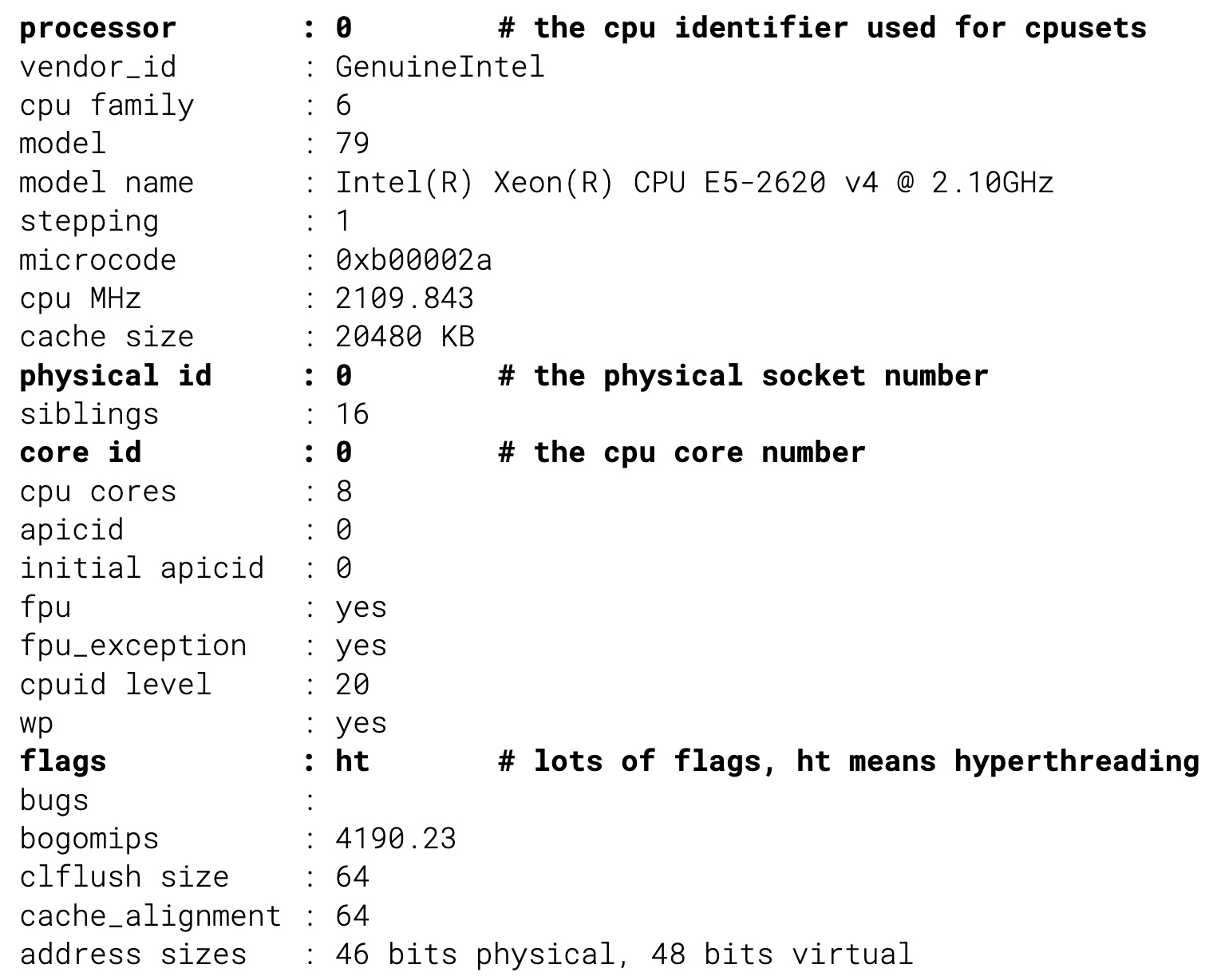Click the 'cpu cores' value 8
The height and width of the screenshot is (980, 1213).
[344, 492]
